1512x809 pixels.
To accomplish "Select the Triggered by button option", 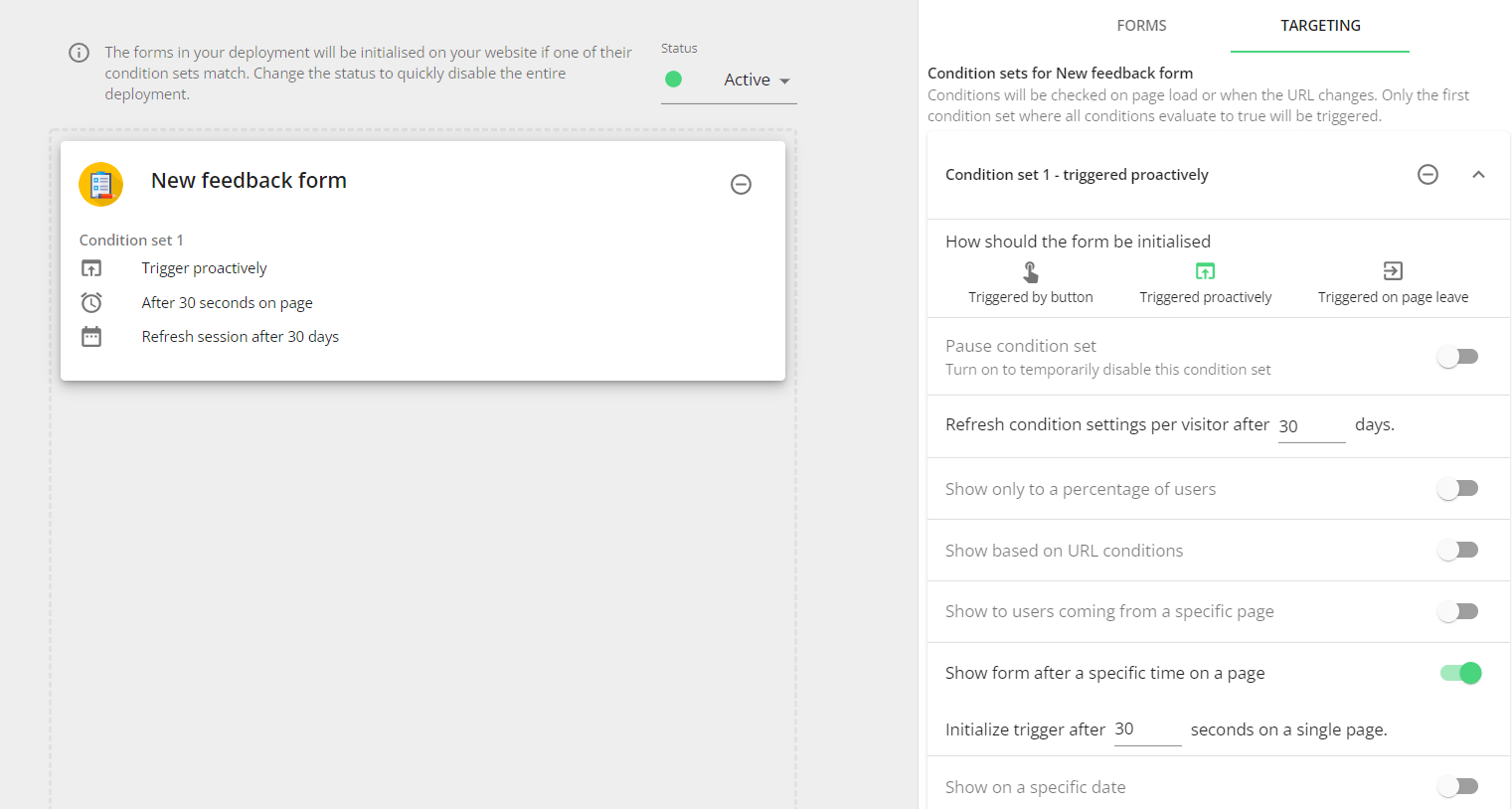I will coord(1030,281).
